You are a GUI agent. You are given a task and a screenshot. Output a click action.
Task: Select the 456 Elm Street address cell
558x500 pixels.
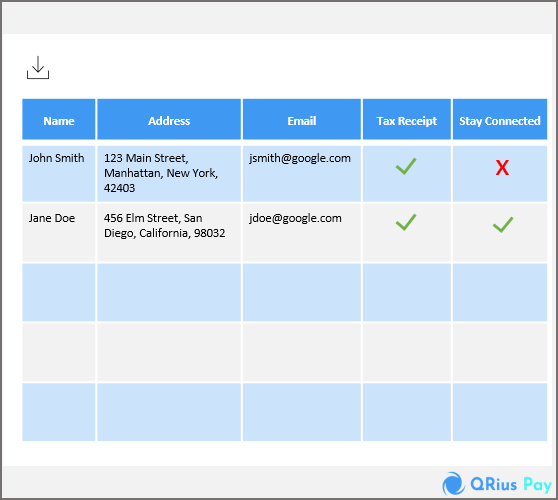tap(169, 233)
